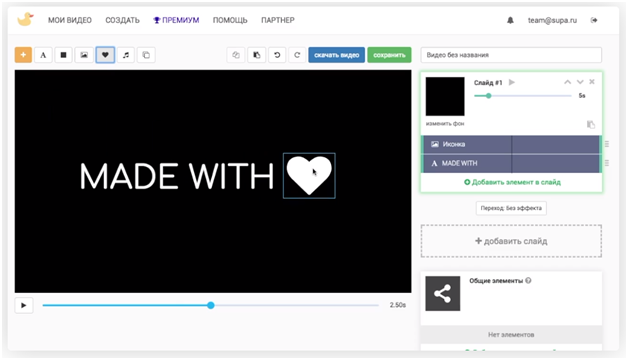Screen dimensions: 628x360
Task: Open МОИ ВИДЕО menu
Action: 70,20
